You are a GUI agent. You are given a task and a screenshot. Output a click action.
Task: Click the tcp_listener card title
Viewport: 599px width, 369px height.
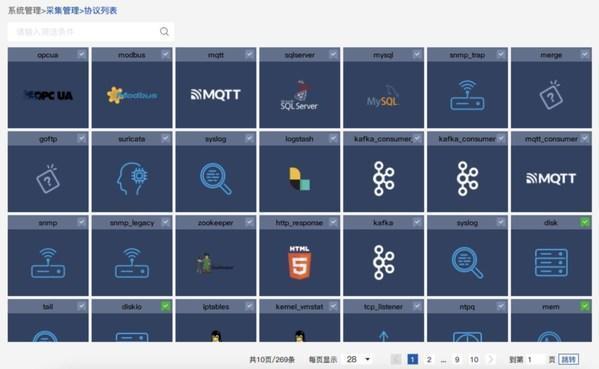coord(383,307)
